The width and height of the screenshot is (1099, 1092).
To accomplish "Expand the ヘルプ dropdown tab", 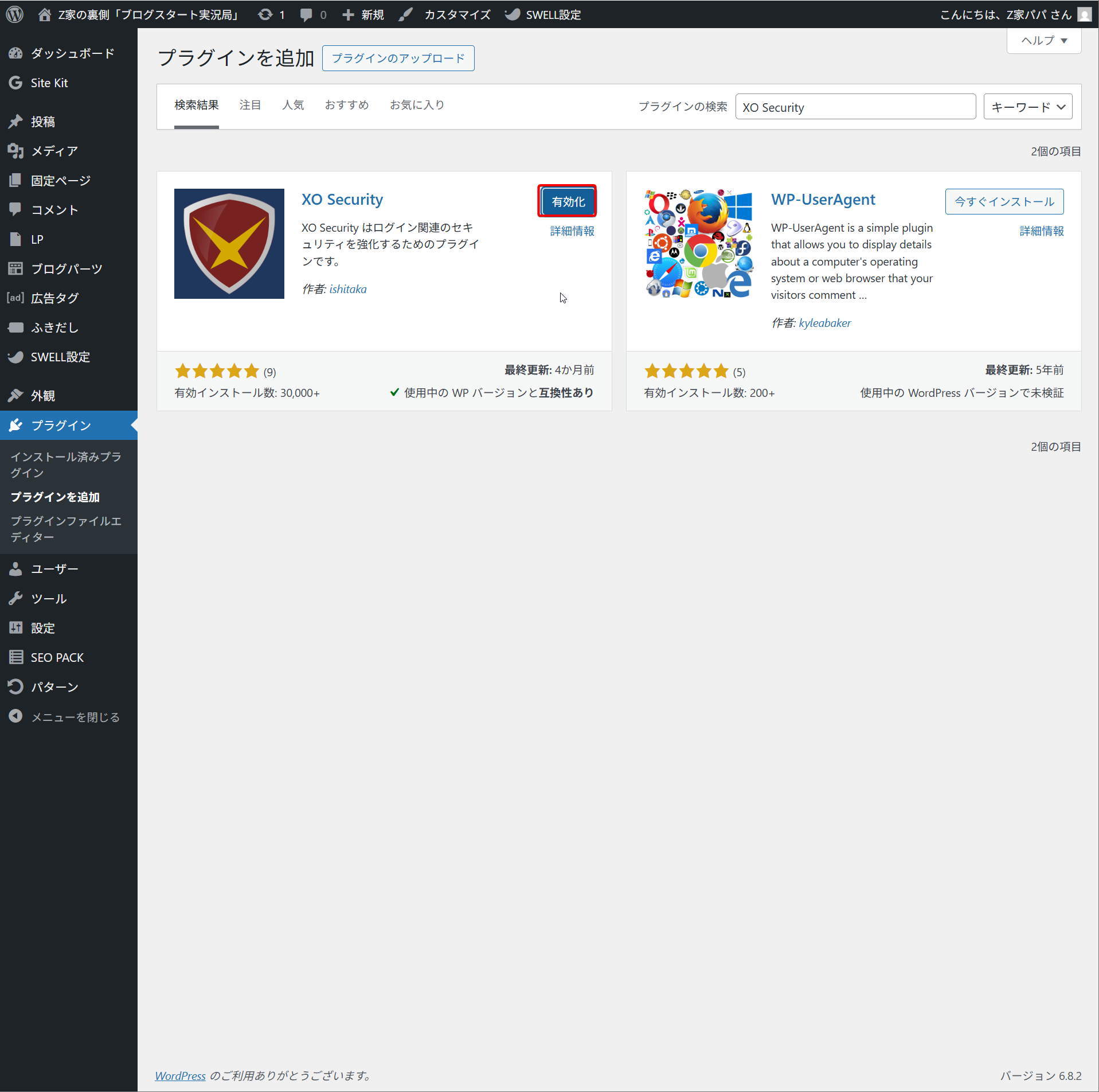I will tap(1044, 41).
